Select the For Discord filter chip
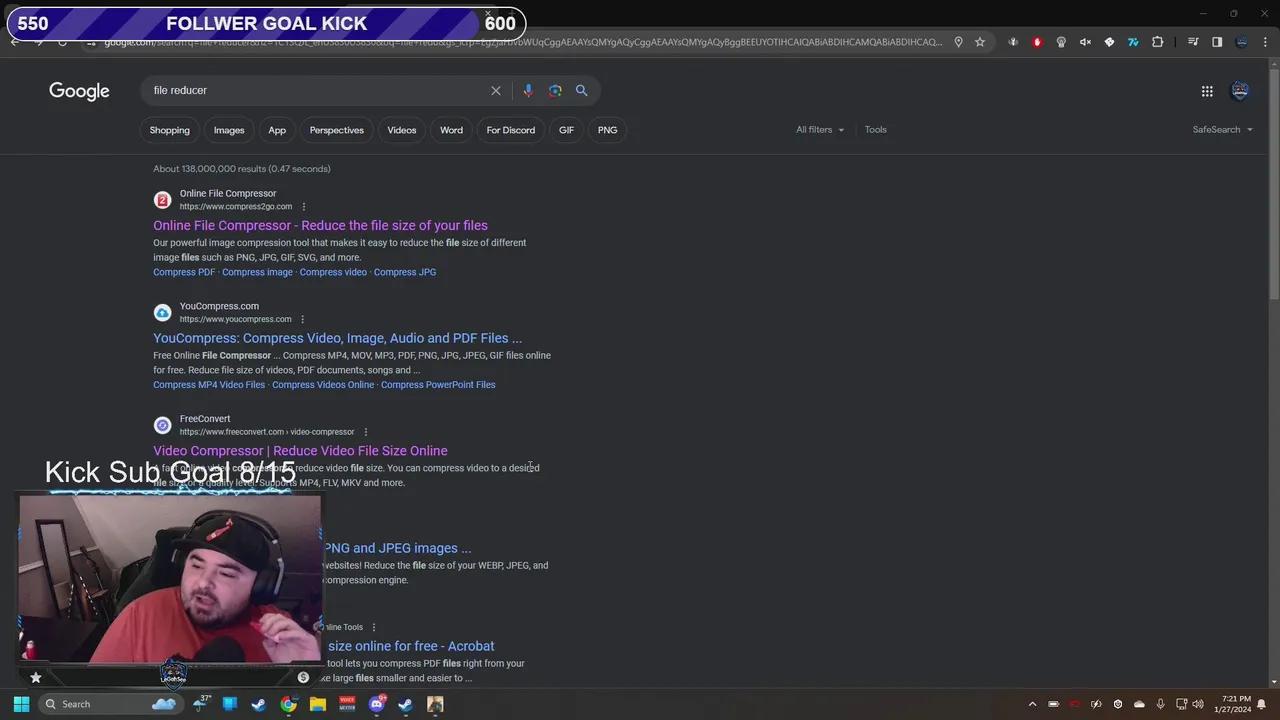 tap(511, 130)
